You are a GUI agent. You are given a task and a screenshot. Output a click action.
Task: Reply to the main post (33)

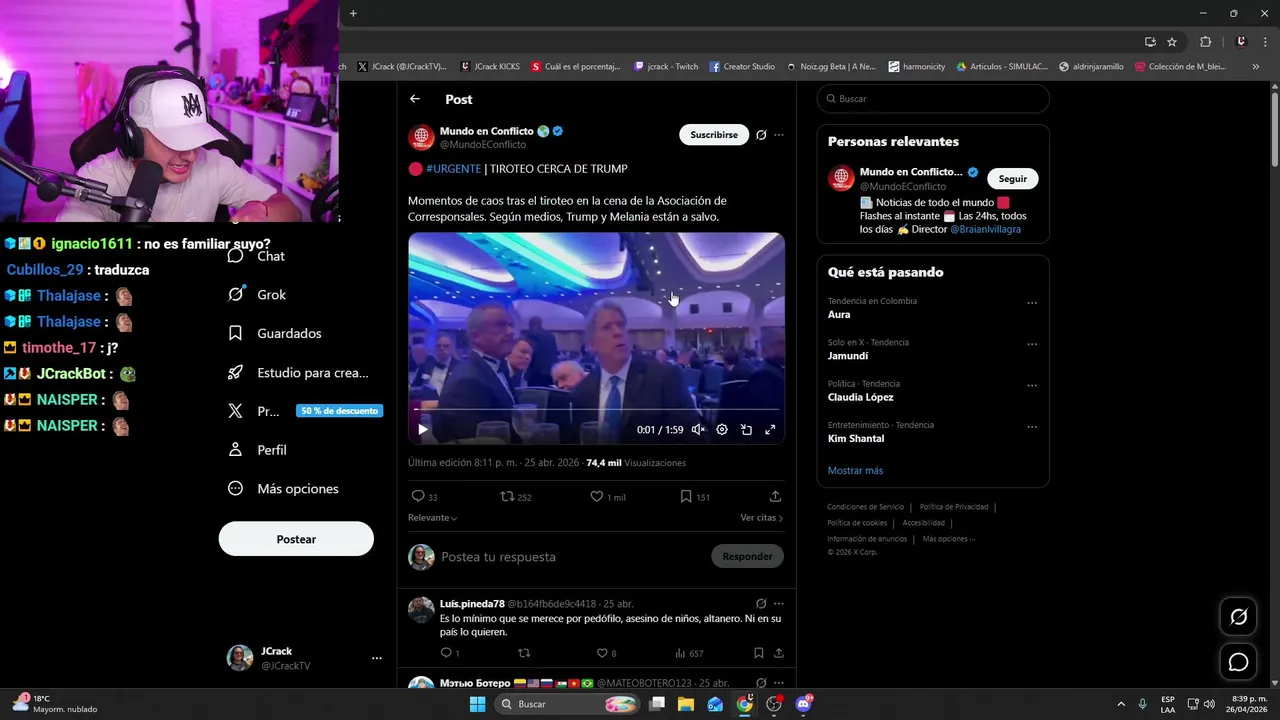[x=424, y=496]
